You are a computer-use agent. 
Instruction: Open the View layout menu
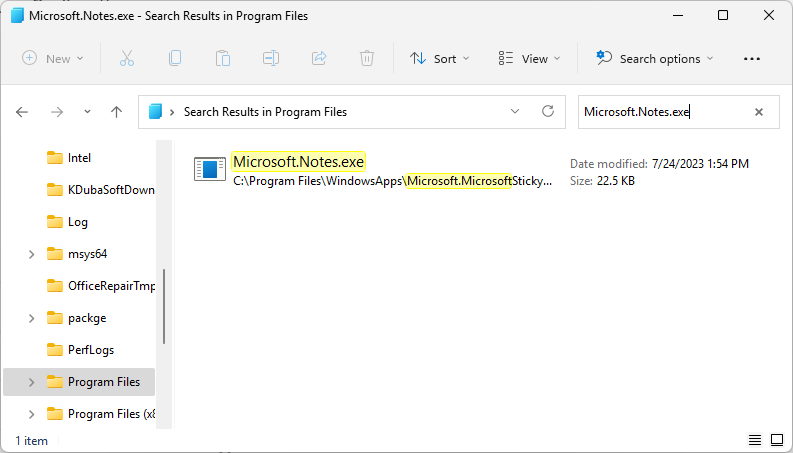[x=530, y=59]
